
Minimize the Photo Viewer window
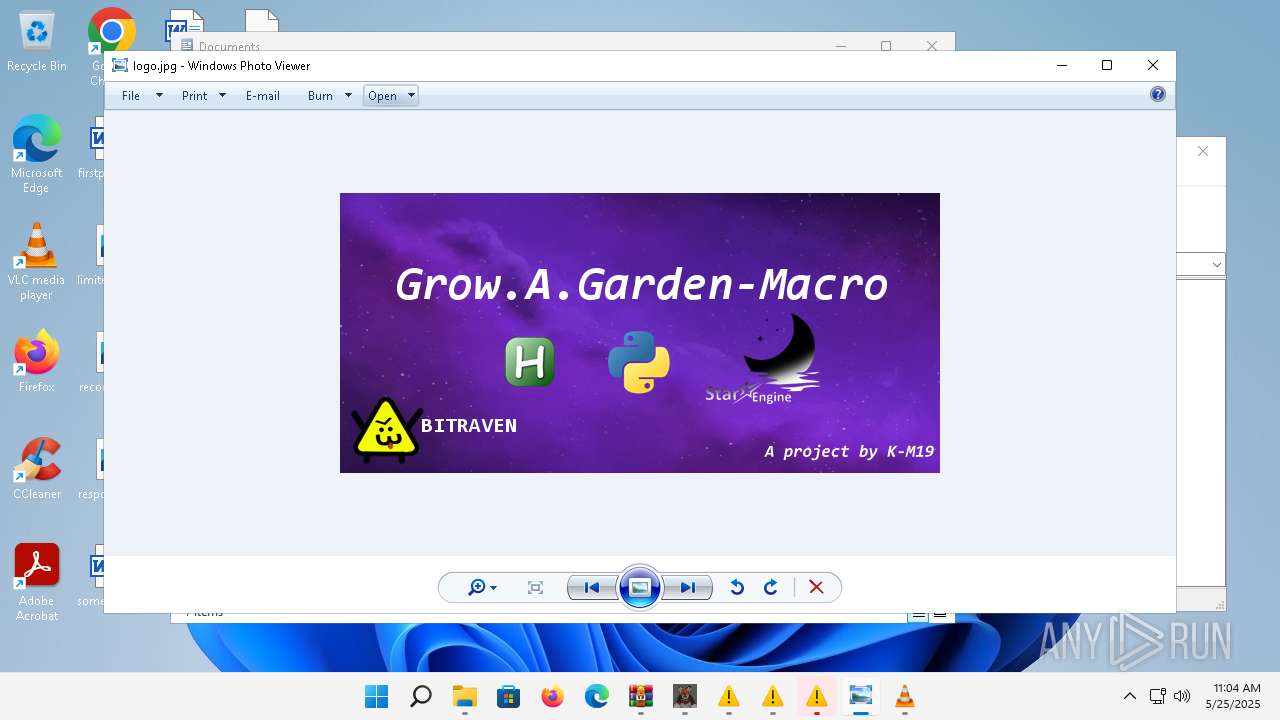click(x=1061, y=65)
